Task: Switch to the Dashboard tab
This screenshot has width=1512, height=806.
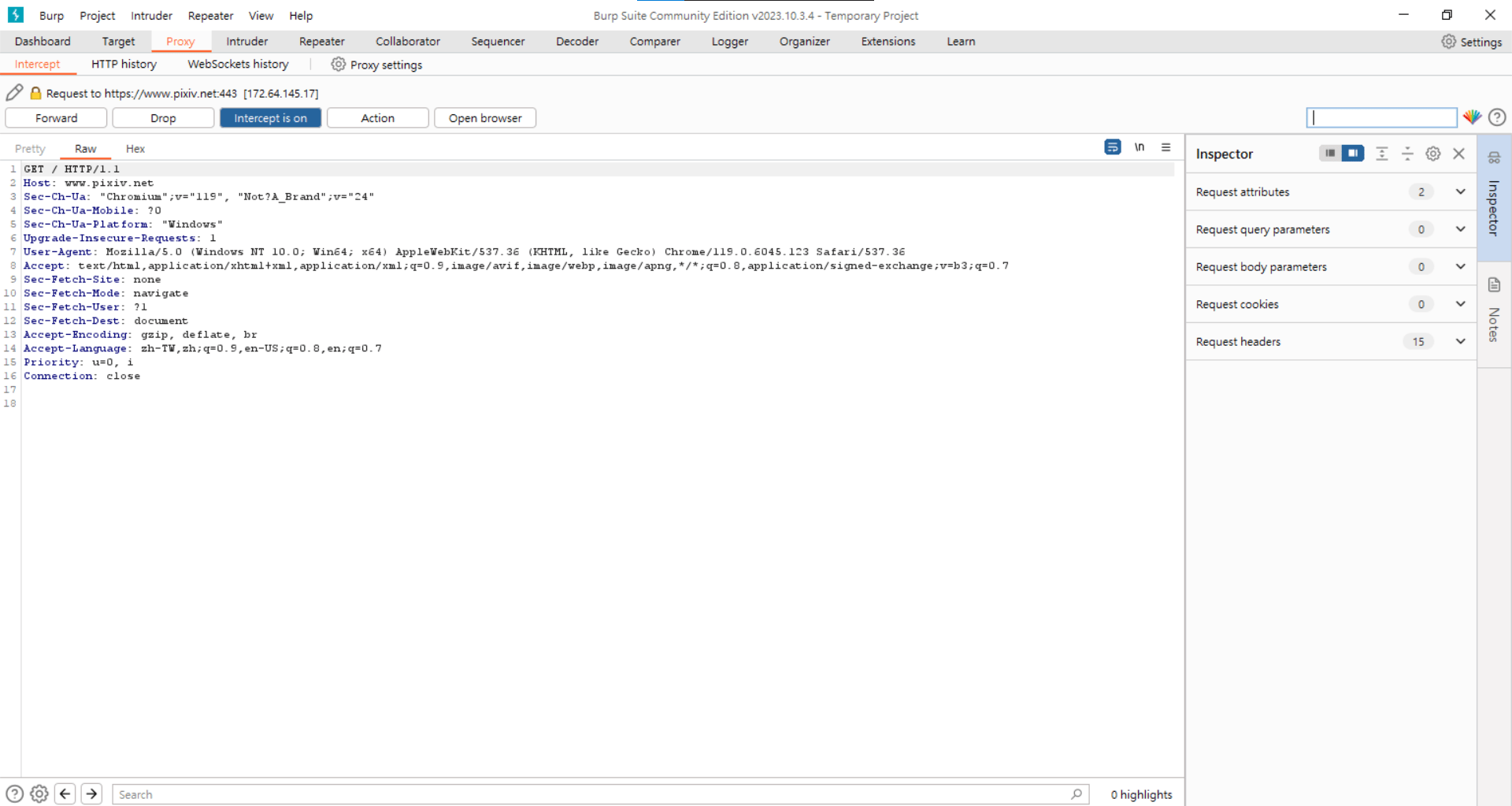Action: pyautogui.click(x=43, y=42)
